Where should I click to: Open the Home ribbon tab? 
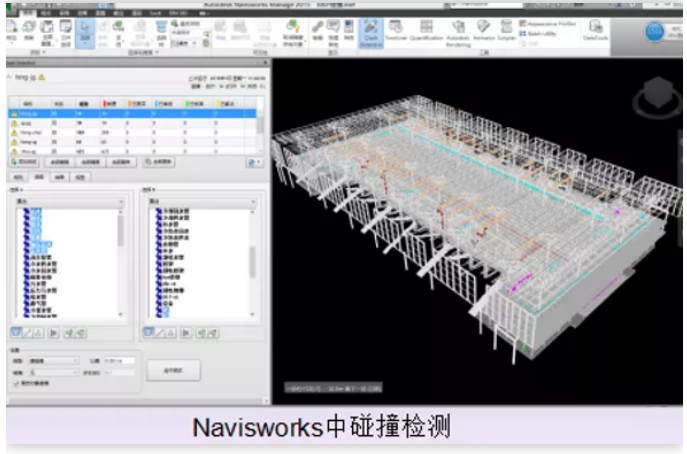[28, 13]
